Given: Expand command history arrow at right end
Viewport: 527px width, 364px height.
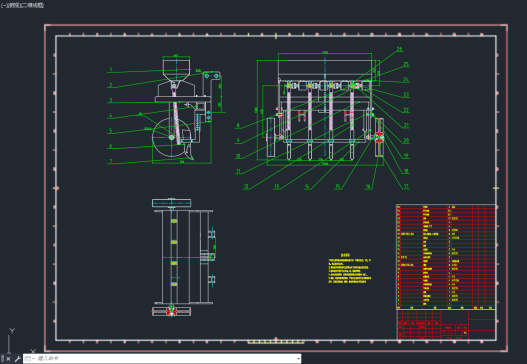Looking at the screenshot, I should (x=298, y=359).
